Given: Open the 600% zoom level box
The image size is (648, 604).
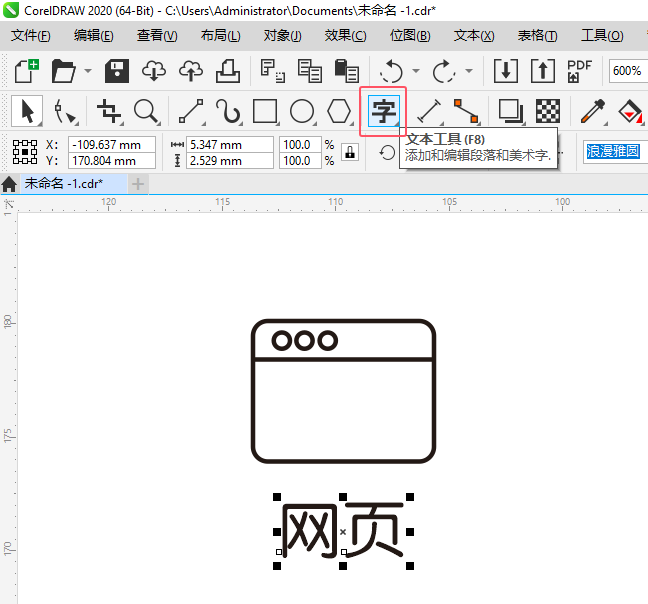Looking at the screenshot, I should click(628, 71).
